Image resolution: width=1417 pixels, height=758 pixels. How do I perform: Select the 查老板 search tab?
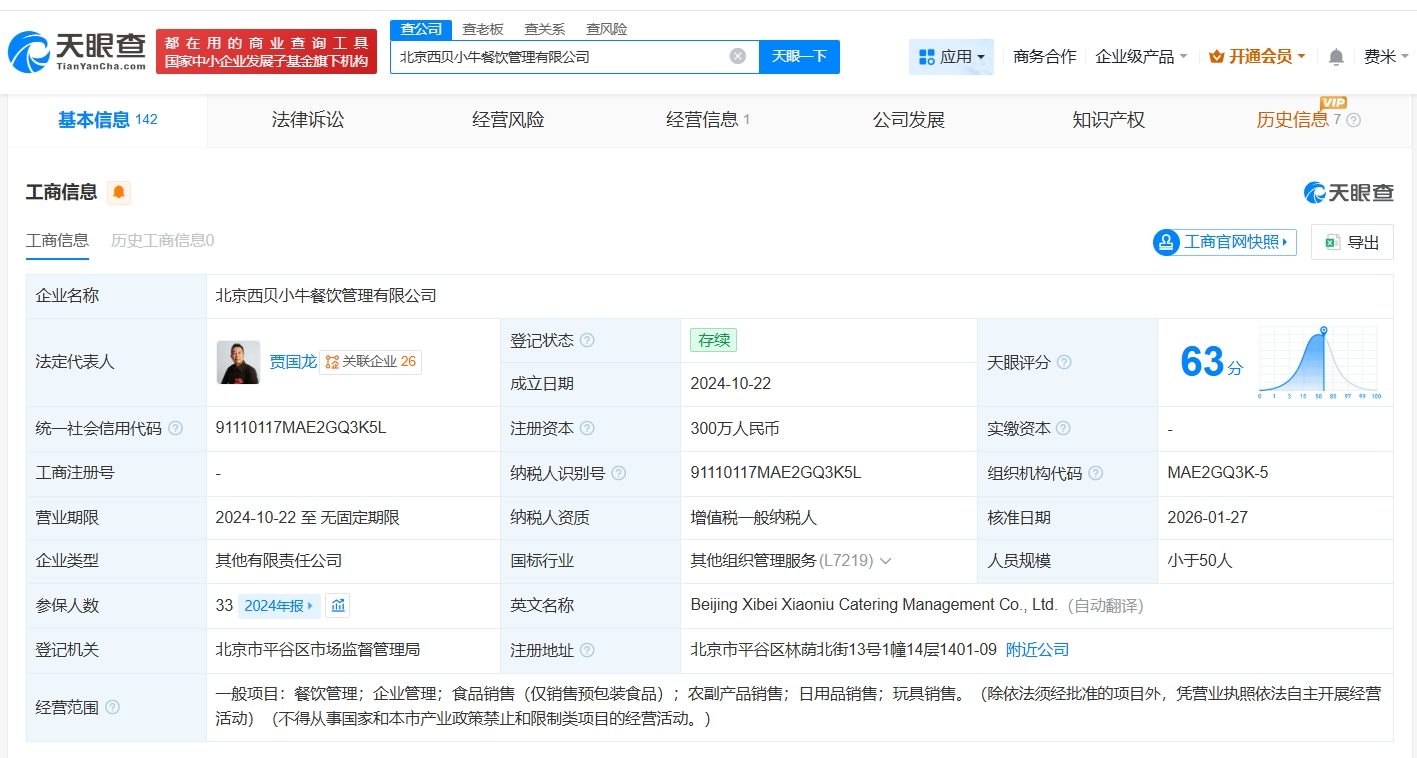483,29
